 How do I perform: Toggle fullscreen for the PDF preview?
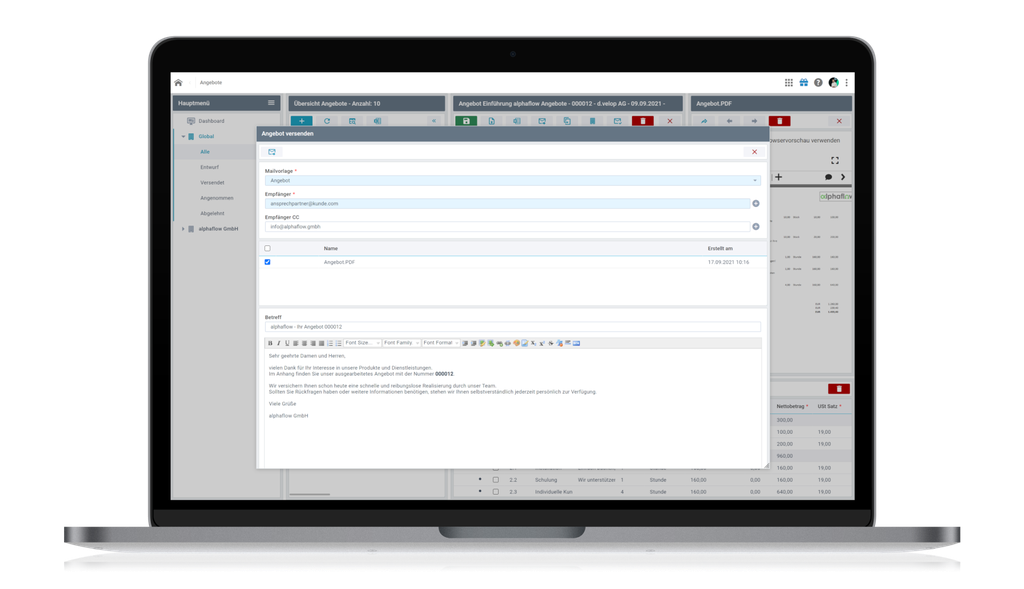point(835,160)
